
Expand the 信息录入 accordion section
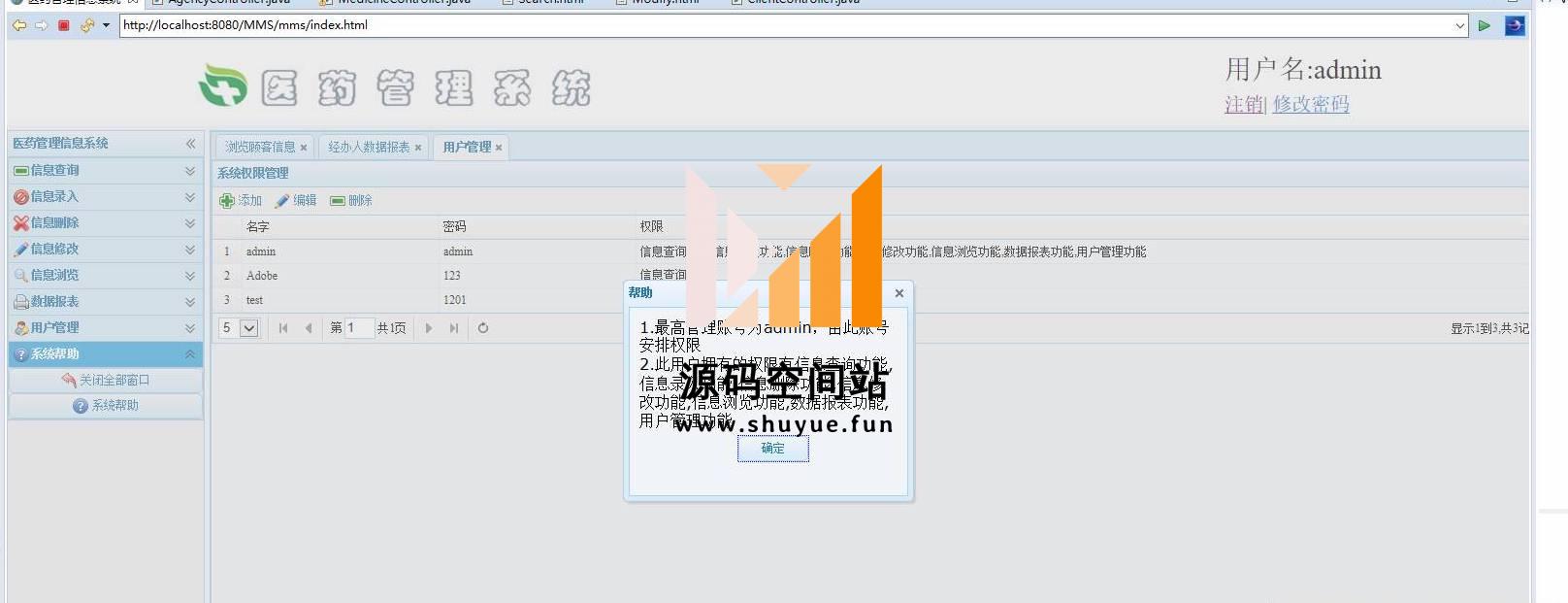coord(190,197)
